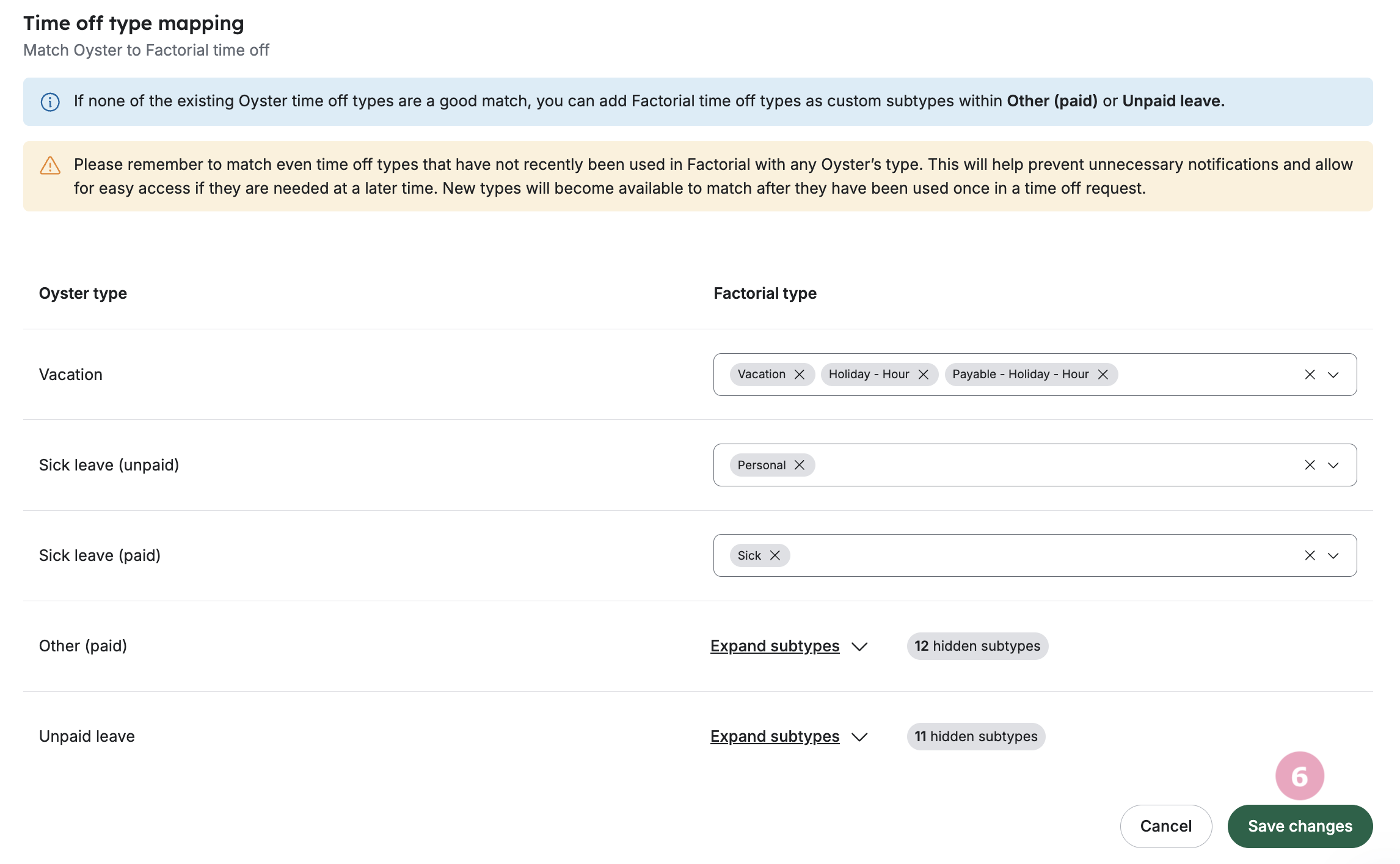The height and width of the screenshot is (864, 1400).
Task: Click the 'Unpaid leave' row label
Action: point(87,736)
